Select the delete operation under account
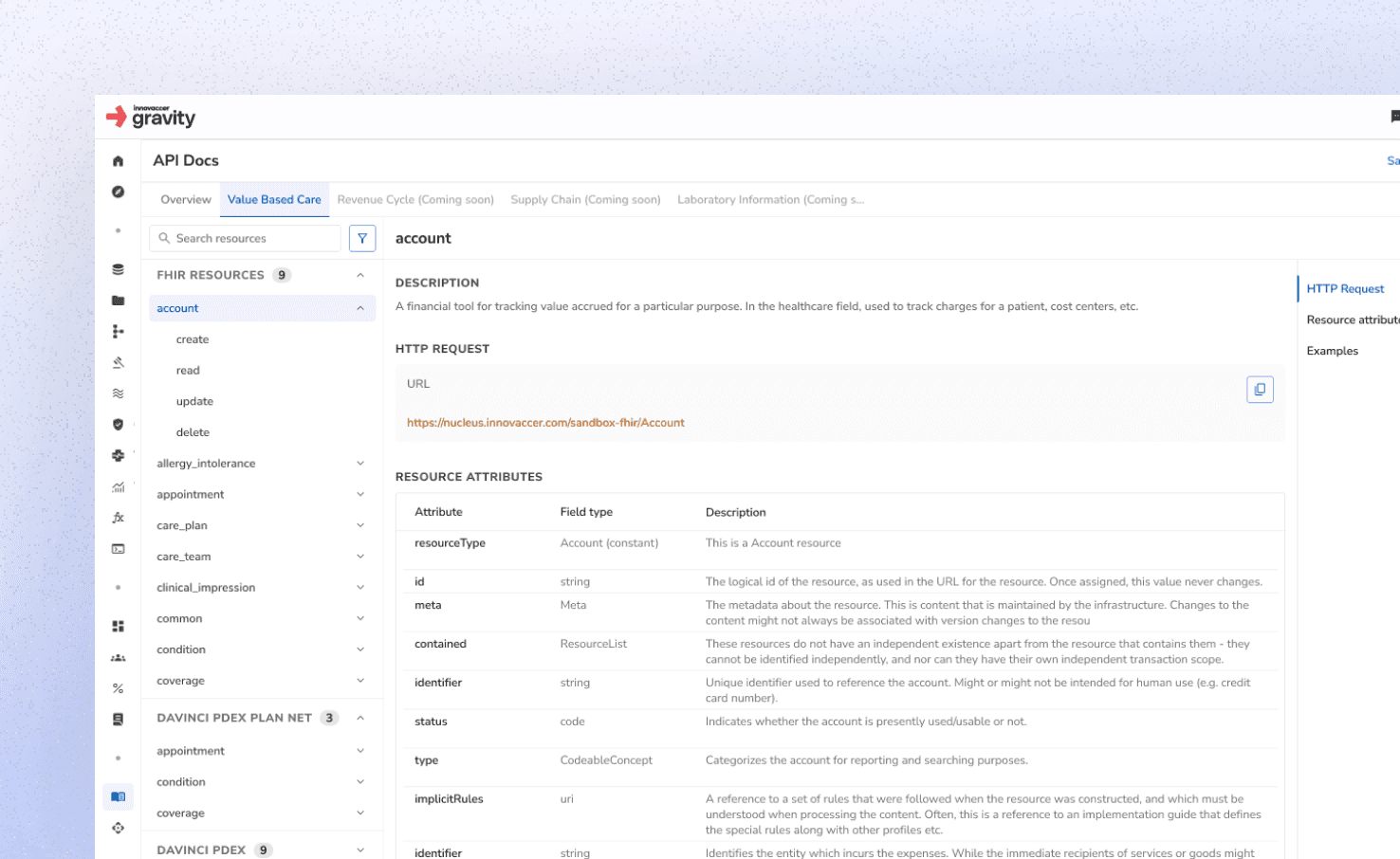Screen dimensions: 1400x859 [193, 432]
